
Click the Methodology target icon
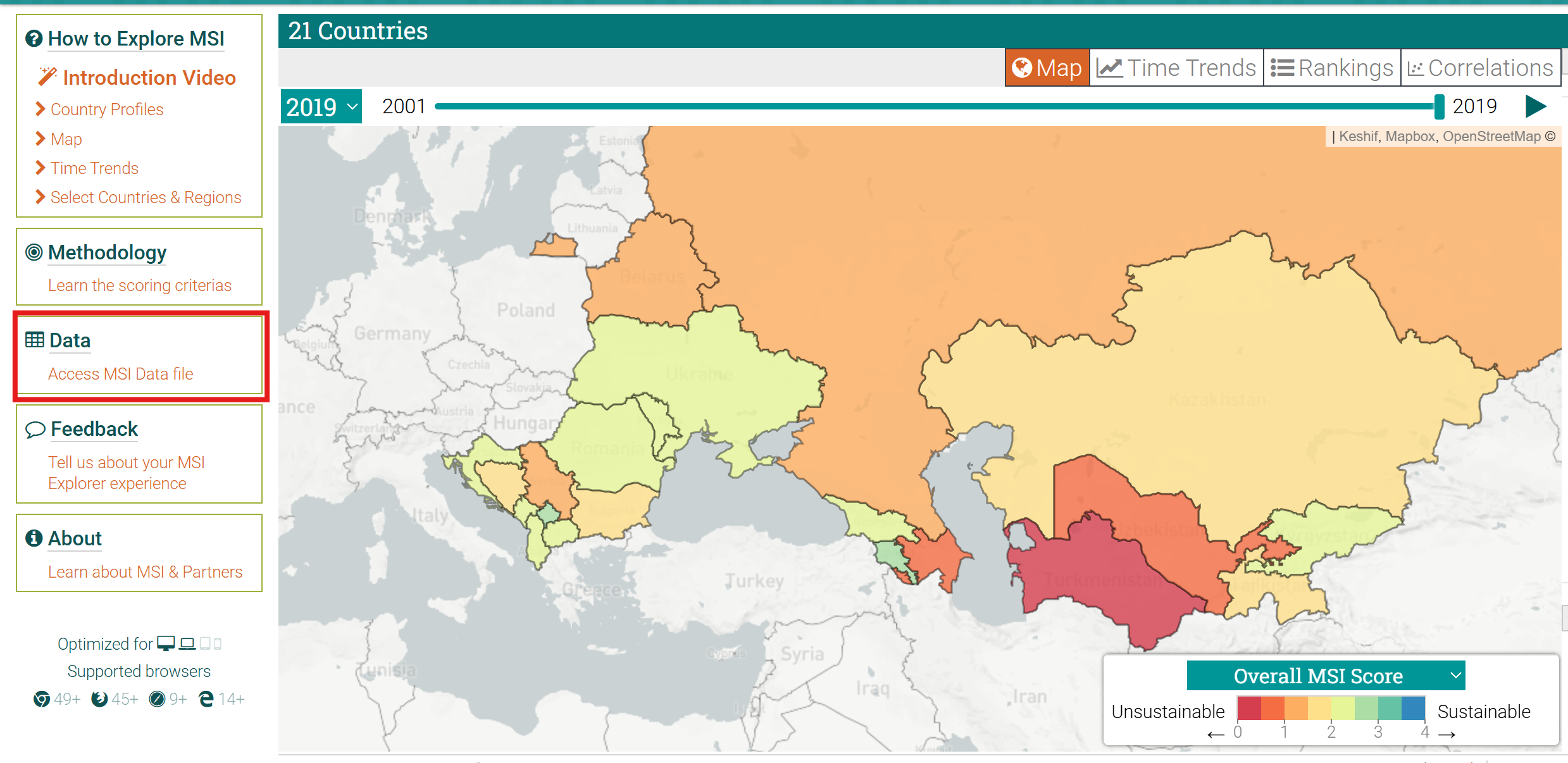click(x=34, y=252)
